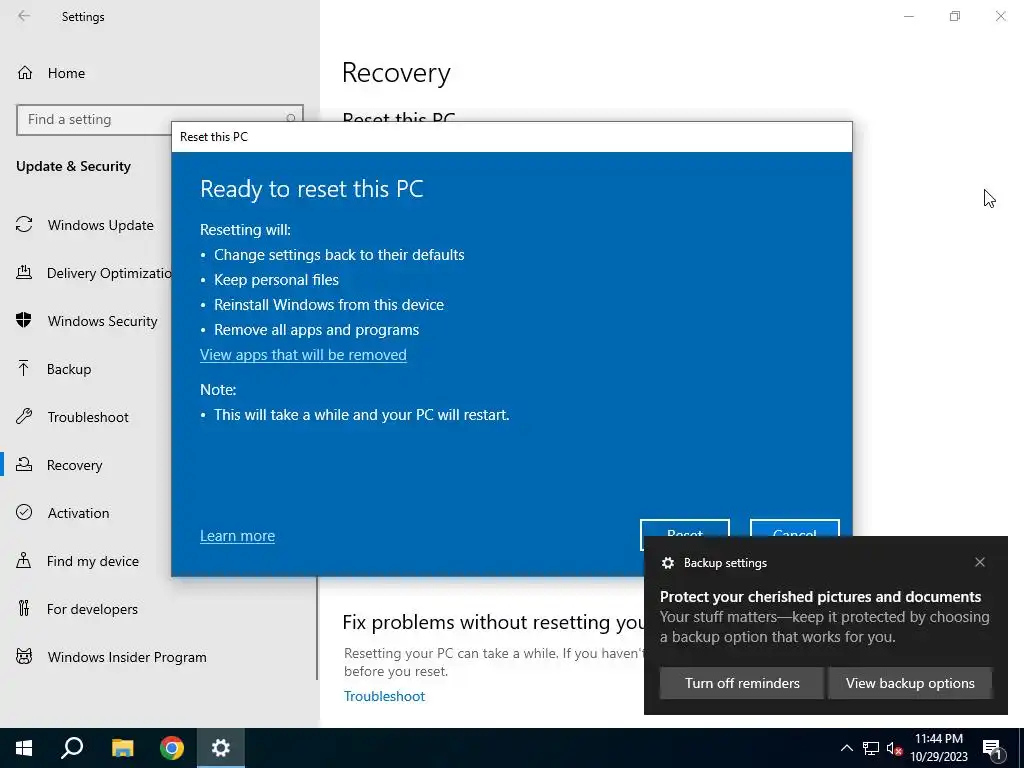Click 'Reset this PC' dialog title
Image resolution: width=1024 pixels, height=768 pixels.
coord(214,136)
